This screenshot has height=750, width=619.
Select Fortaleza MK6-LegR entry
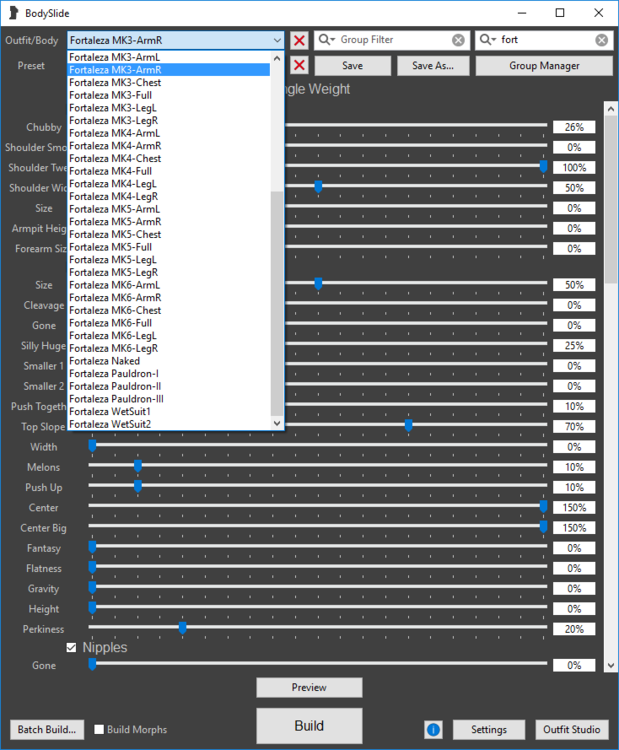169,349
